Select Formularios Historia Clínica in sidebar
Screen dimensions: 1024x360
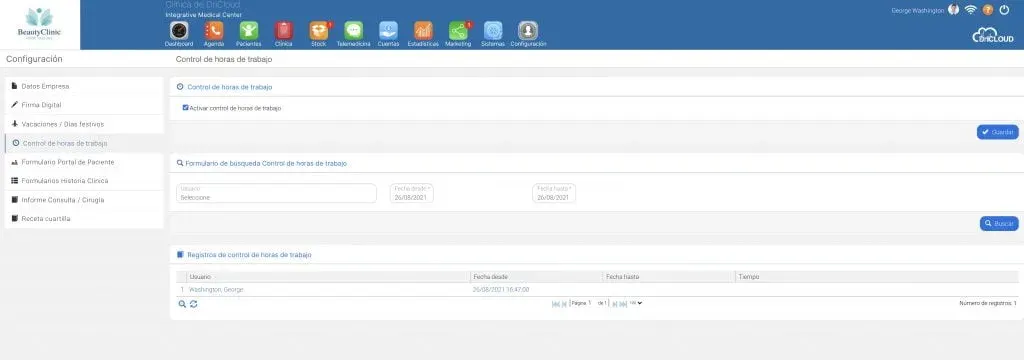84,181
